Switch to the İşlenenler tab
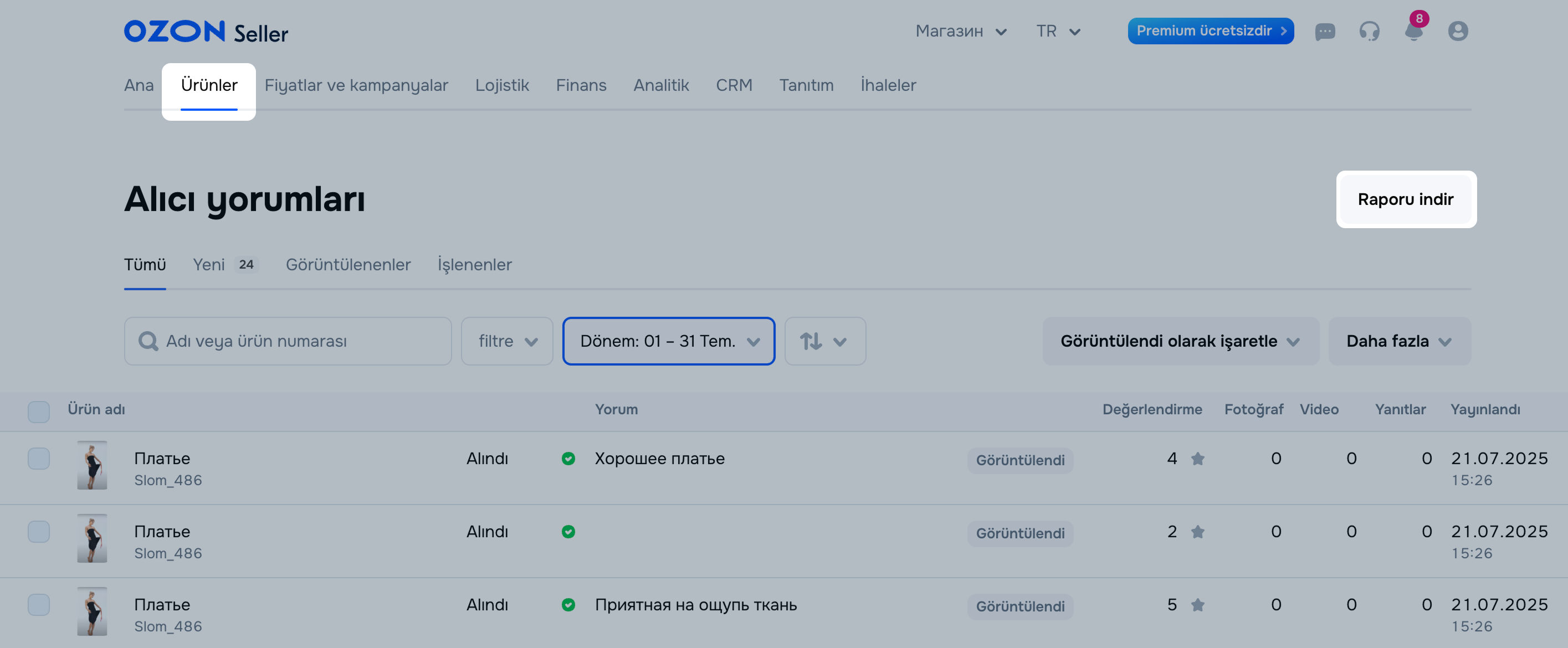This screenshot has width=1568, height=648. pyautogui.click(x=475, y=265)
